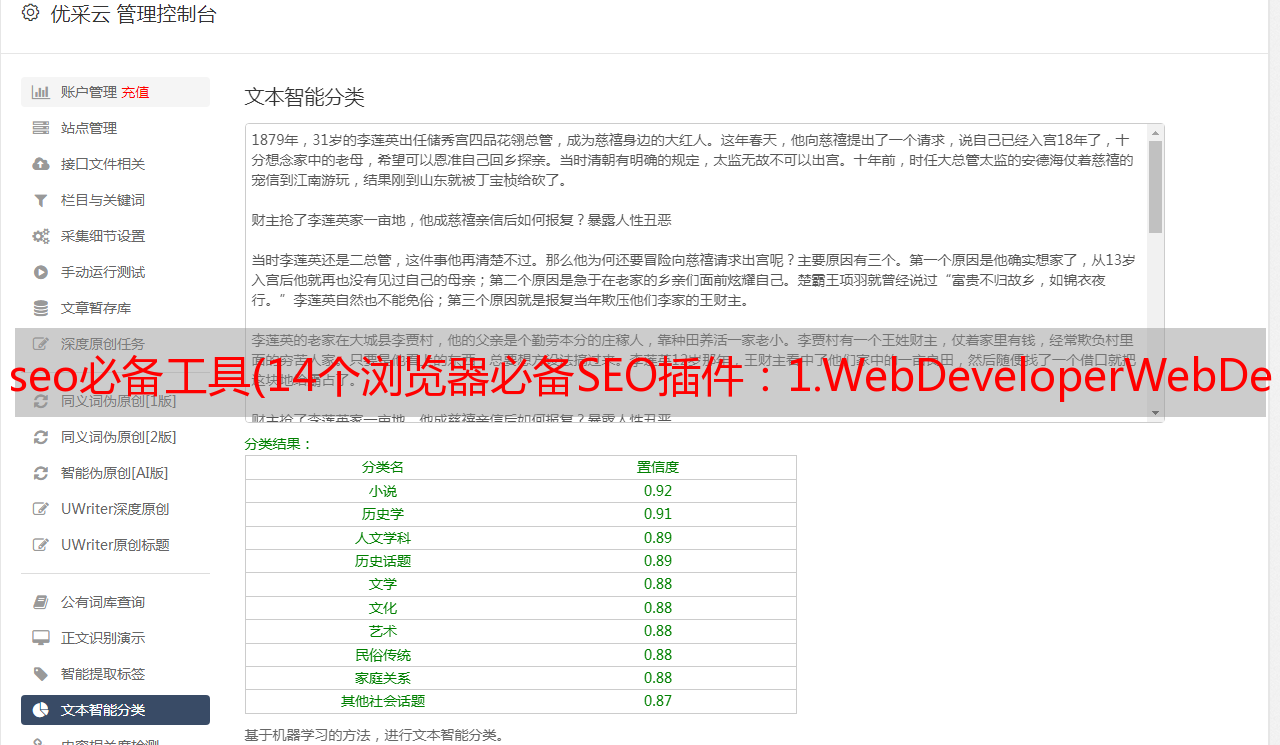Viewport: 1280px width, 745px height.
Task: Click the 人文学科 category cell
Action: (x=383, y=538)
